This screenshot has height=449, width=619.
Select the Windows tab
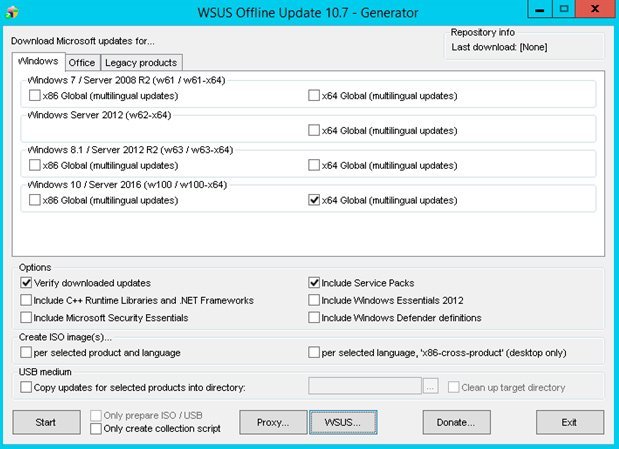[38, 61]
